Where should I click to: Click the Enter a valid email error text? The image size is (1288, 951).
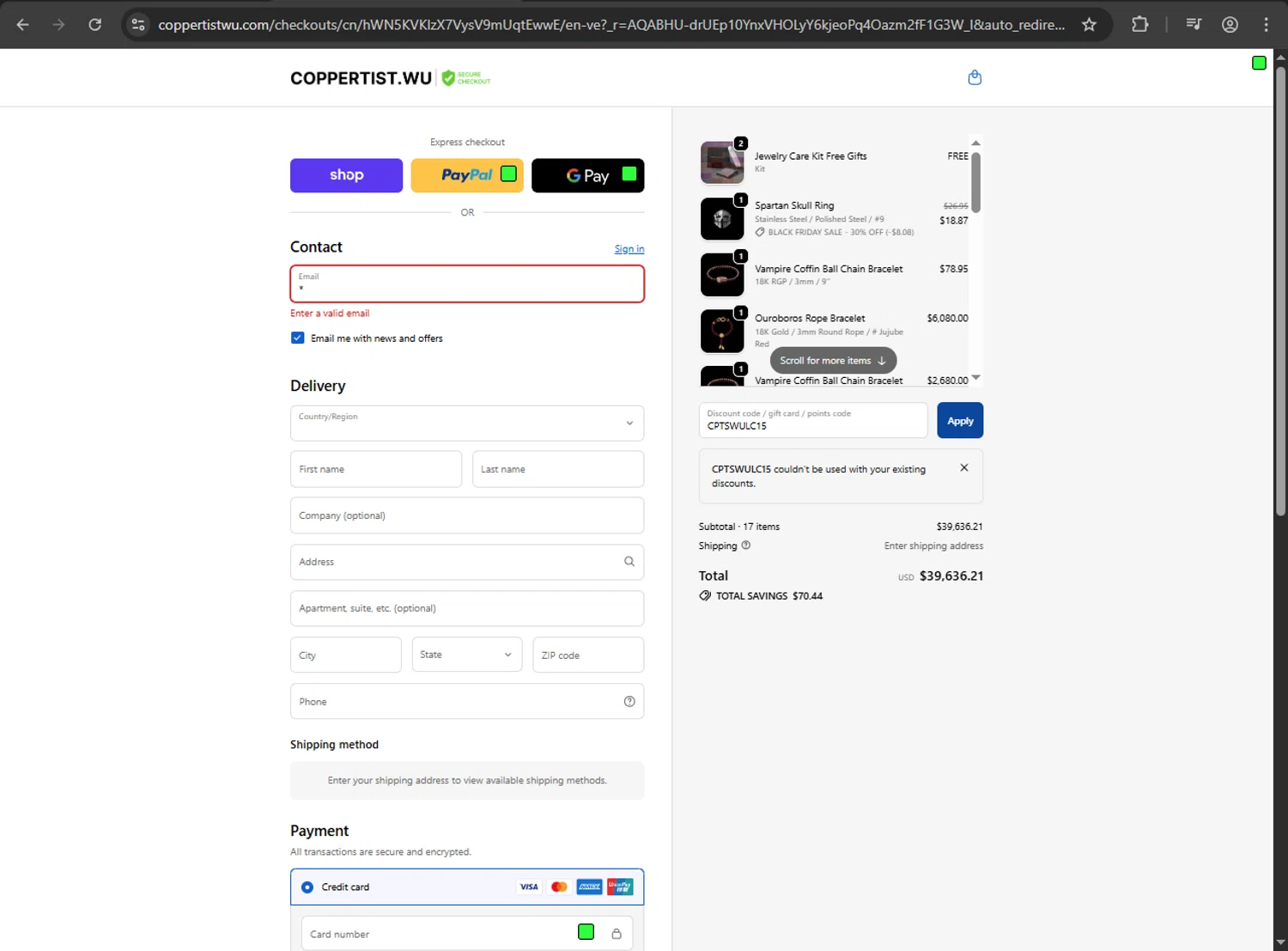coord(330,314)
